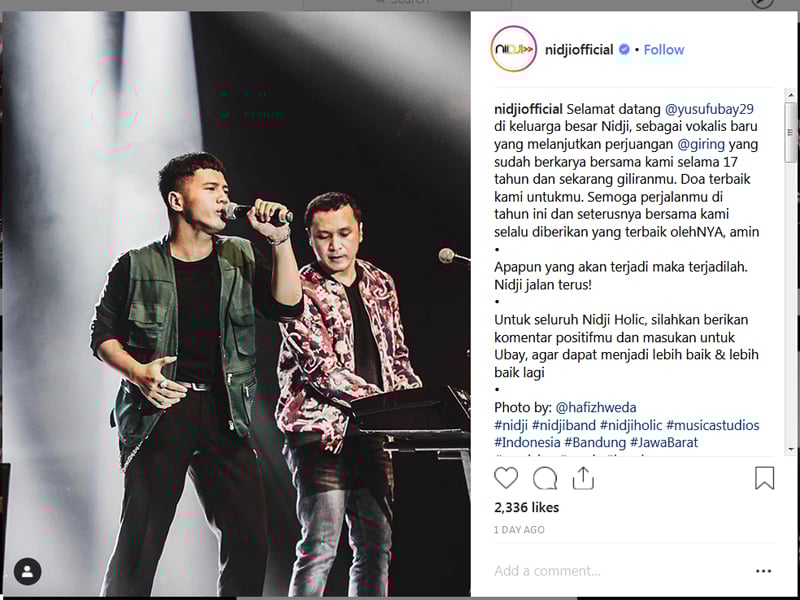800x600 pixels.
Task: Click scrollbar down arrow in caption
Action: (790, 449)
